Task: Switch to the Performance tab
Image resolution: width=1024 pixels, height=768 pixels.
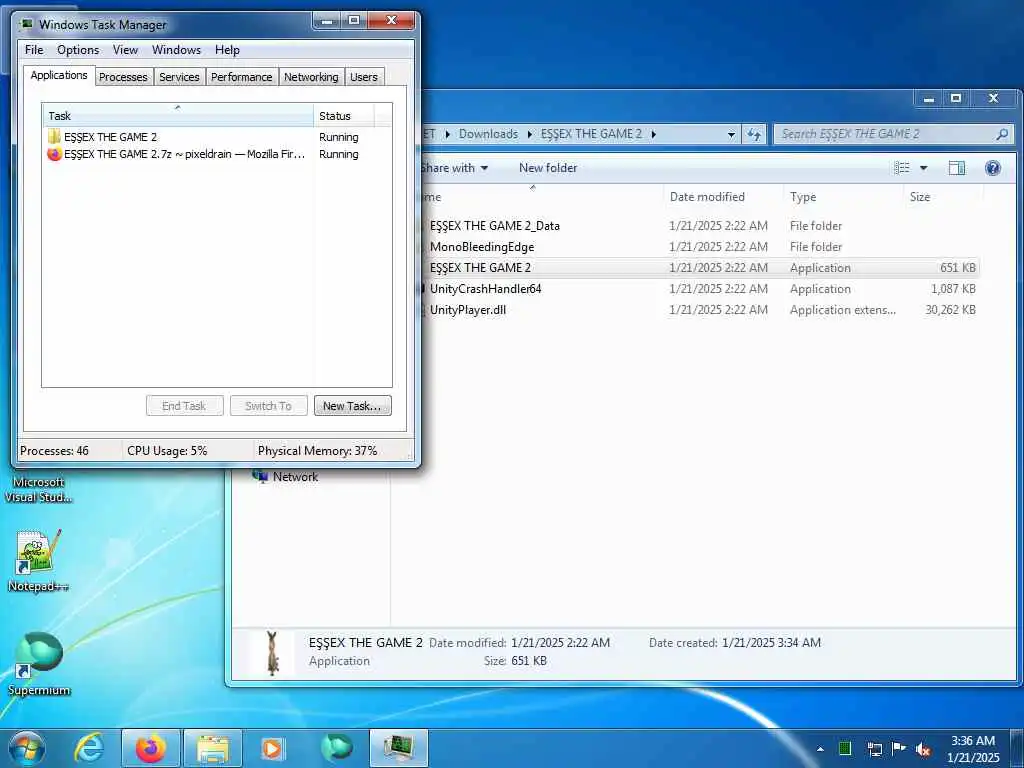Action: pos(242,77)
